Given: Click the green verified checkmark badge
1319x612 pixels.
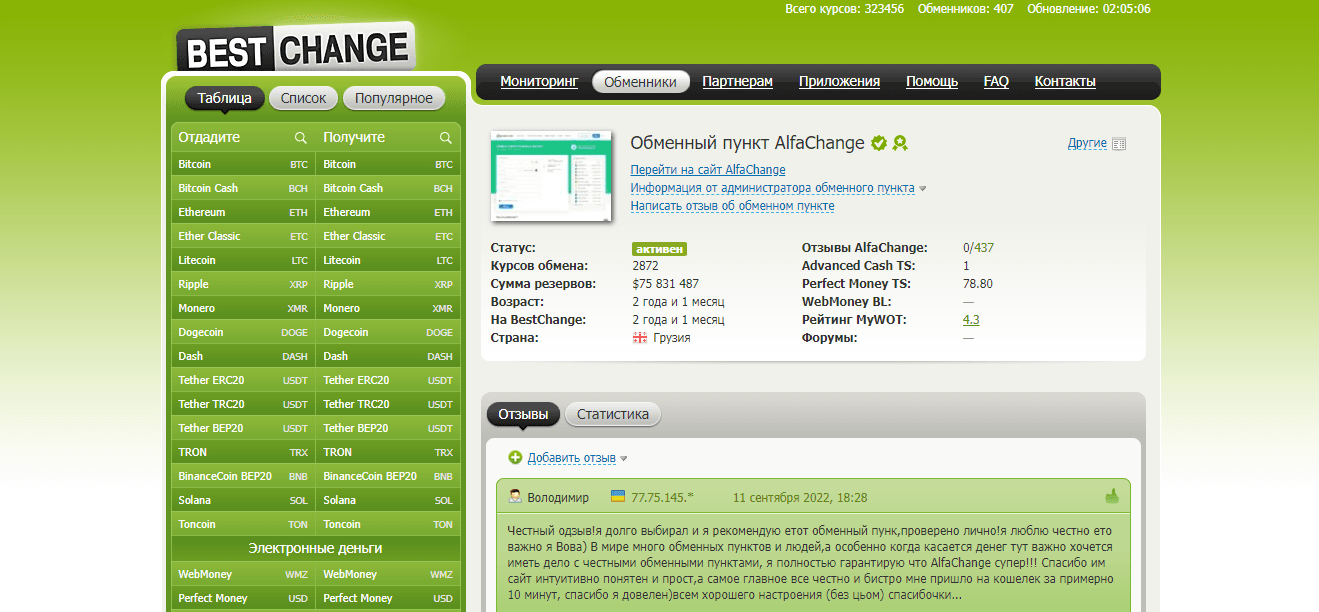Looking at the screenshot, I should pos(879,143).
